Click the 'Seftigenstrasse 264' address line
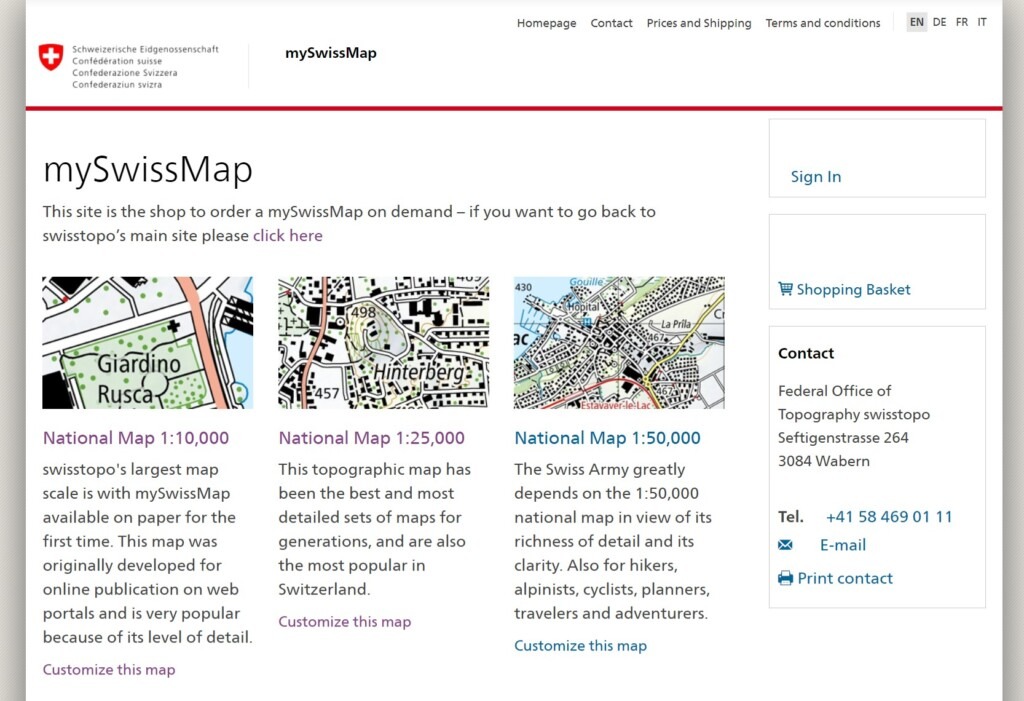The width and height of the screenshot is (1024, 701). point(843,438)
